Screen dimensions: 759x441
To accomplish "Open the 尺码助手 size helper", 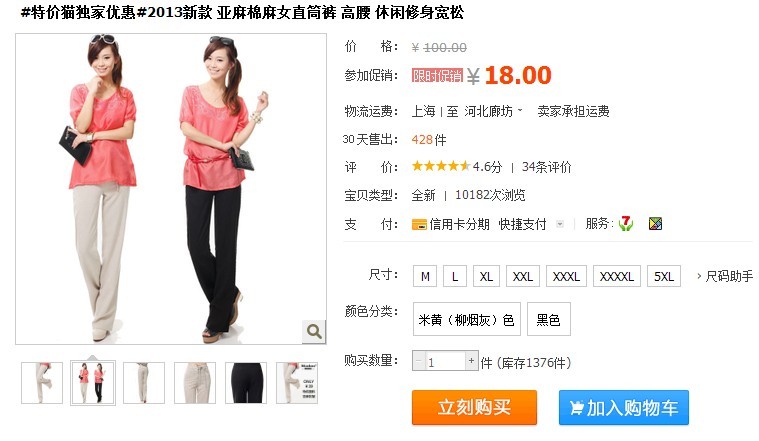I will coord(725,276).
